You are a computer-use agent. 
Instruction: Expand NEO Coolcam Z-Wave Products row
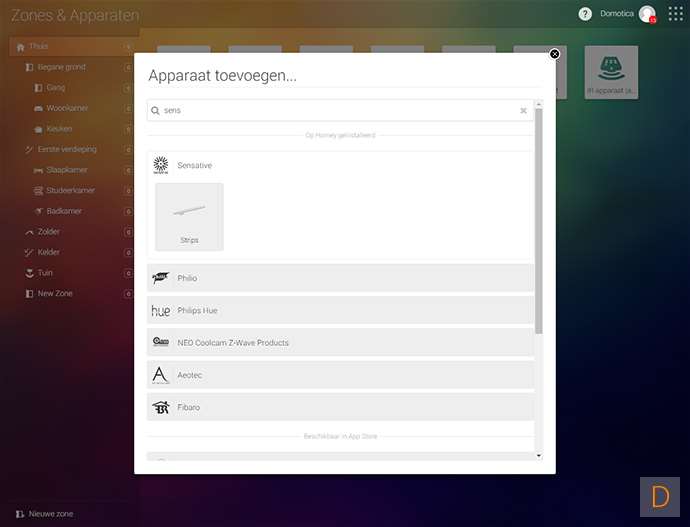[340, 342]
